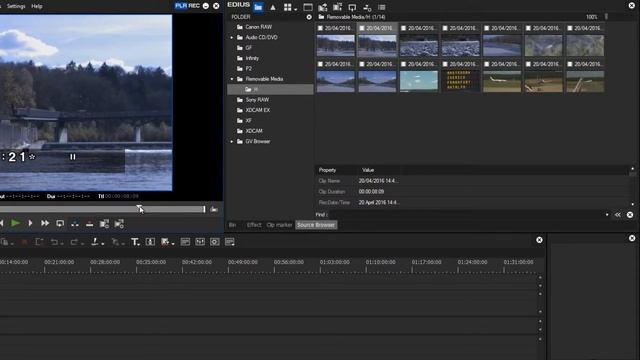Viewport: 640px width, 360px height.
Task: Switch to the Clip marker tab
Action: (x=279, y=225)
